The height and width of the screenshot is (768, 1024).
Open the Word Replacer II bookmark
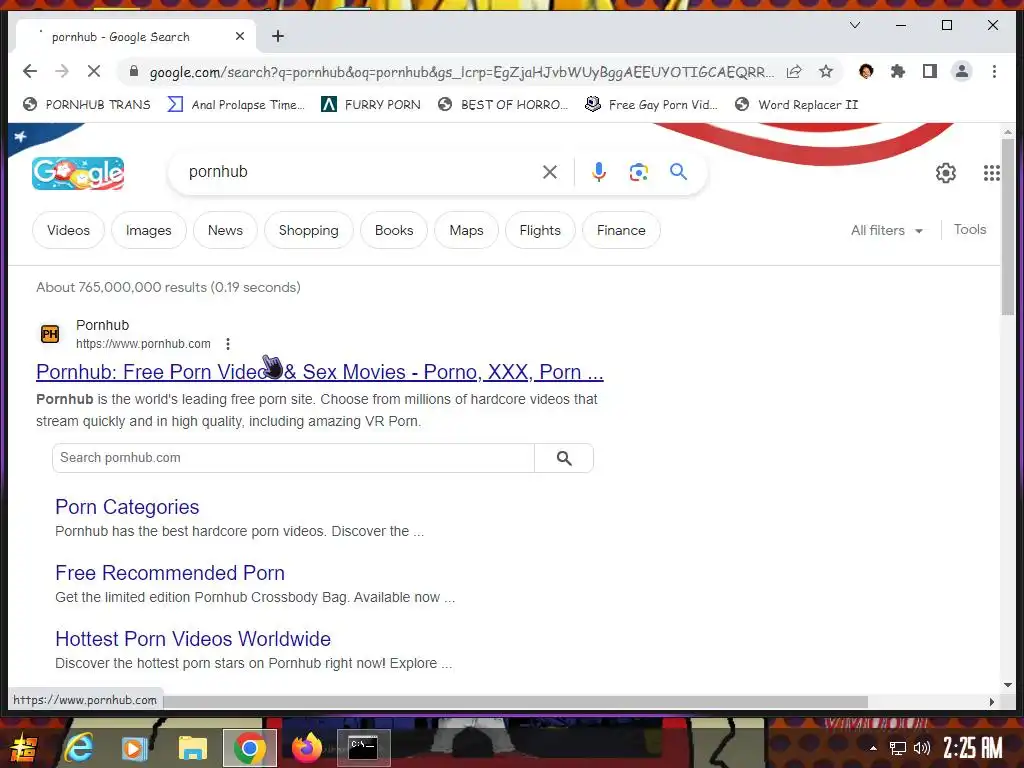[796, 104]
